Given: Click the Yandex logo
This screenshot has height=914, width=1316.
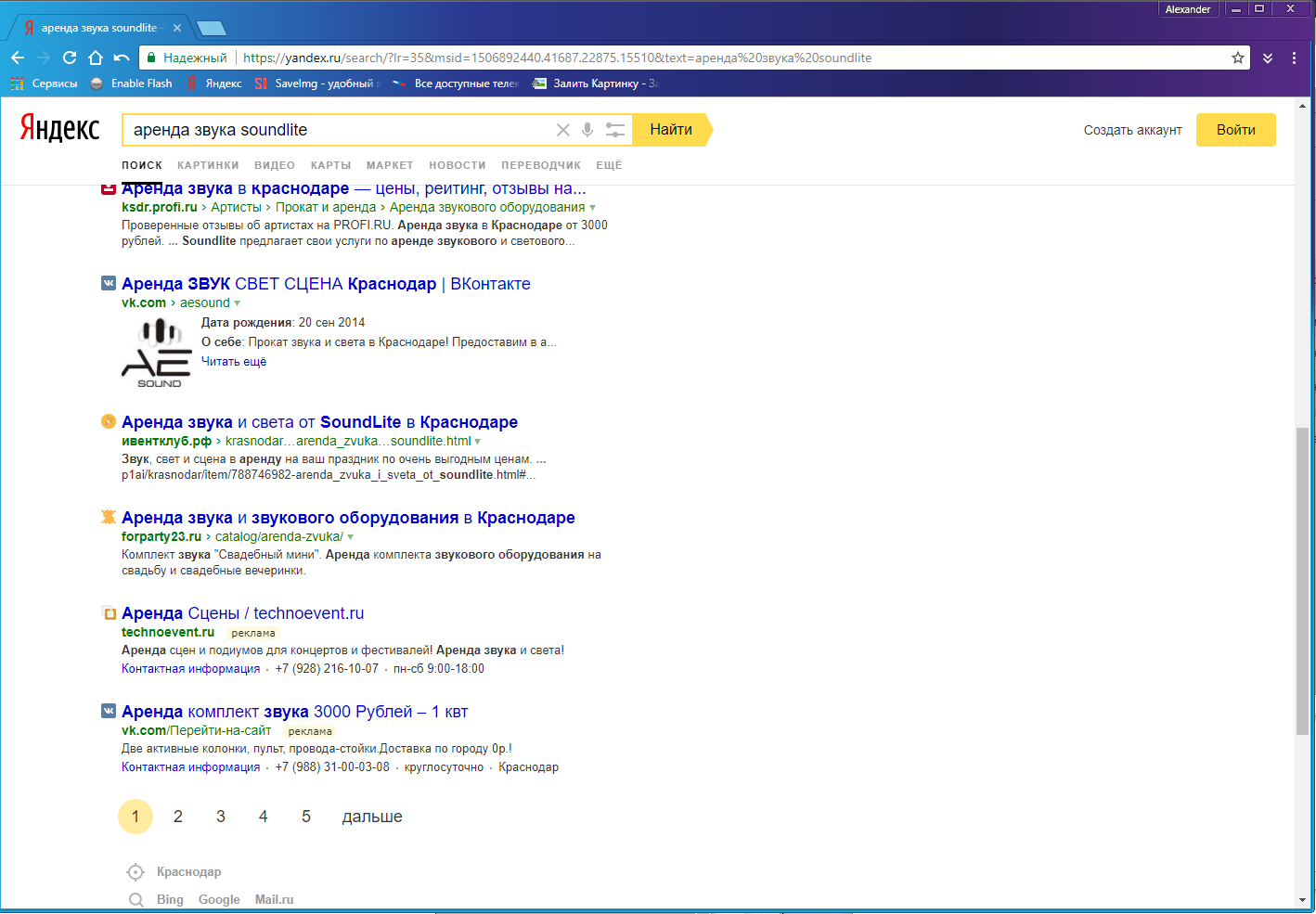Looking at the screenshot, I should click(x=60, y=129).
